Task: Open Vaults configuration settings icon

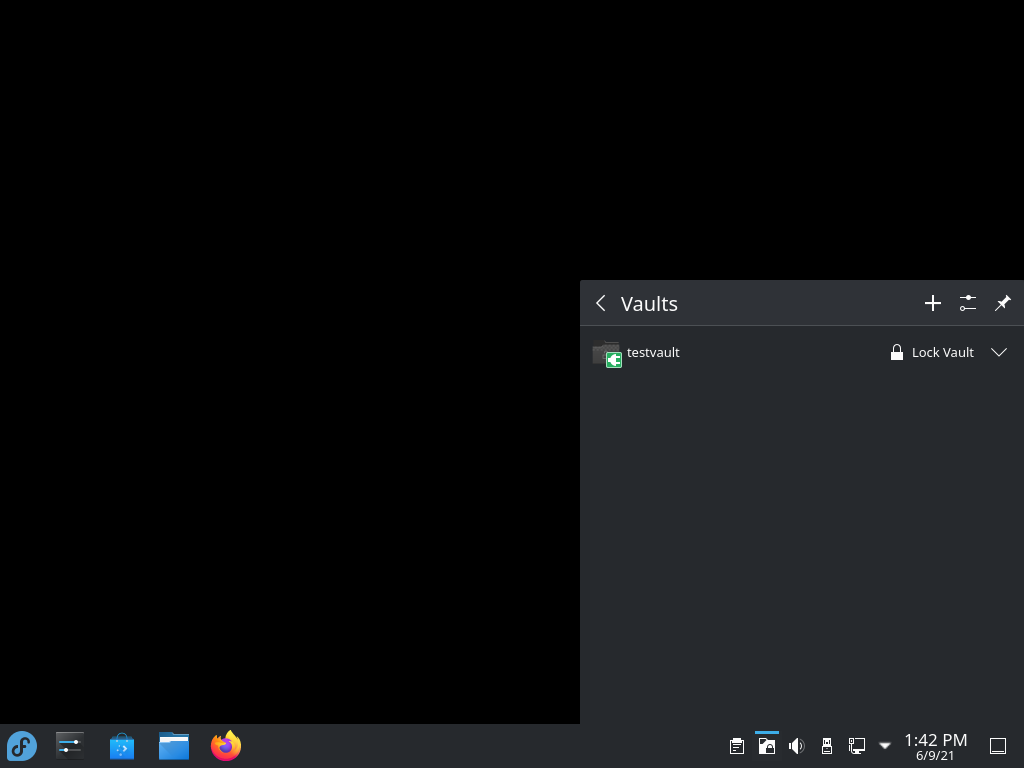Action: tap(968, 303)
